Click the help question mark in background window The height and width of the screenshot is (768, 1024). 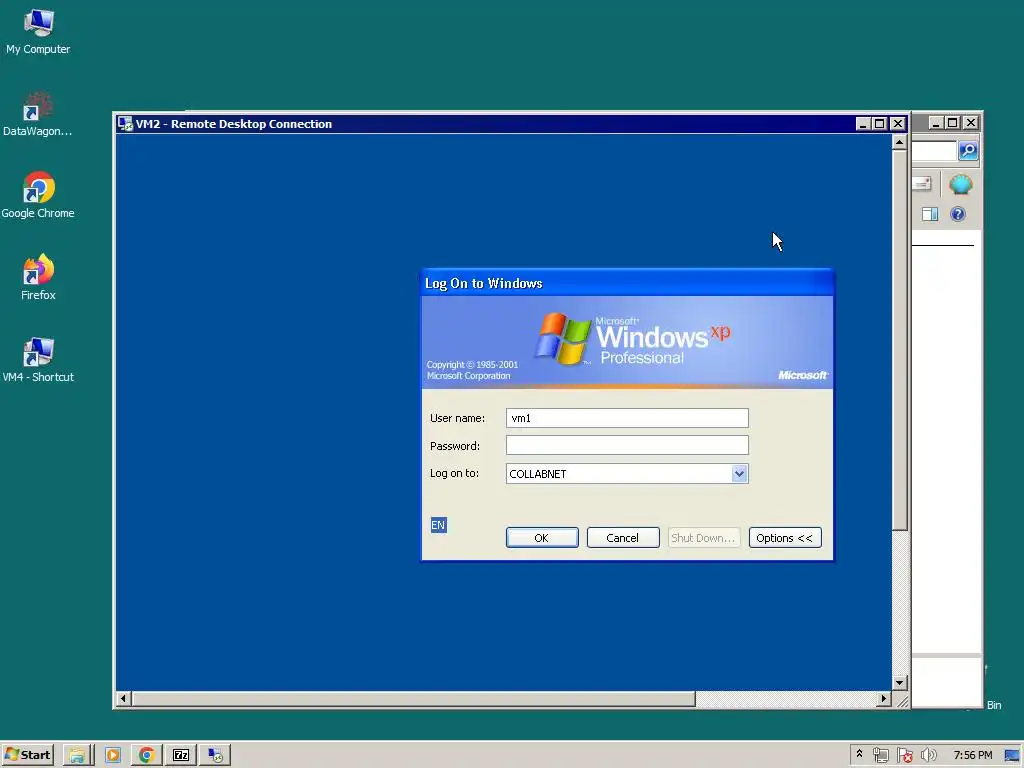tap(957, 214)
